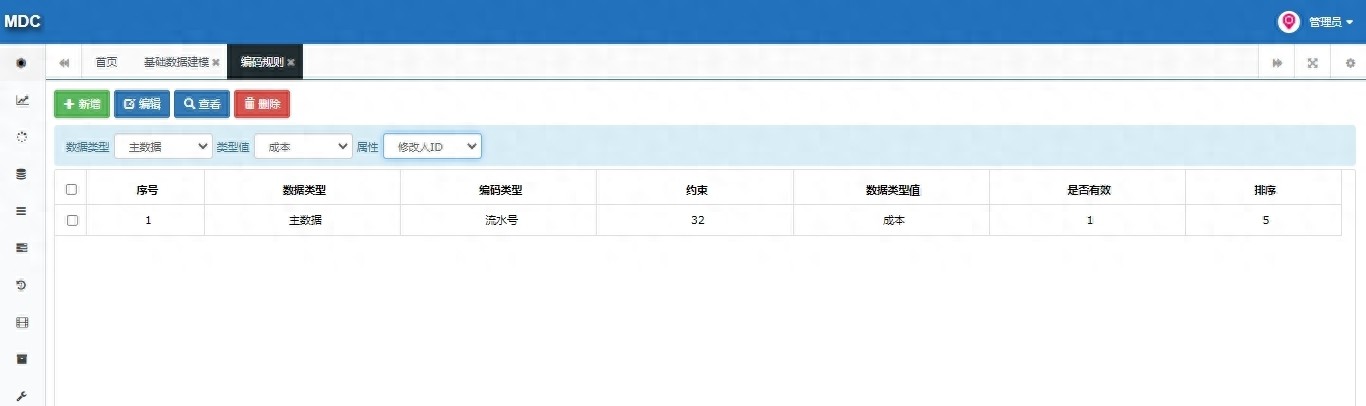
Task: Open the 属性 dropdown showing 修改人ID
Action: (433, 146)
